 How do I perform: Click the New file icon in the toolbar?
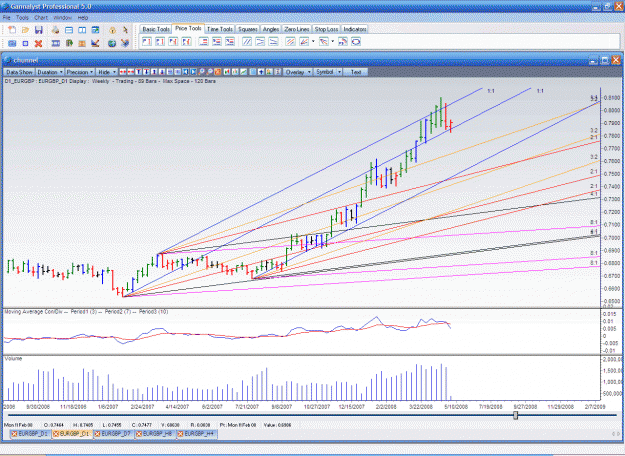pyautogui.click(x=12, y=30)
